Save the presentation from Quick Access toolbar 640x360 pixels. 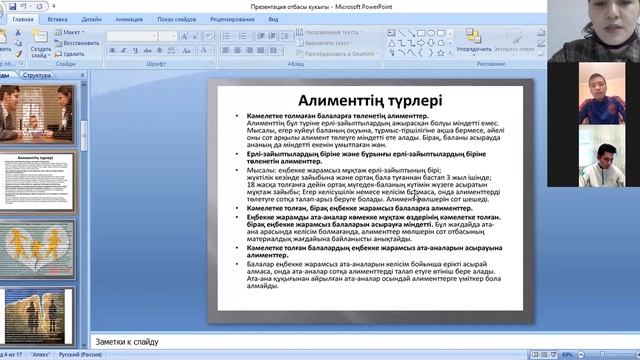(13, 7)
